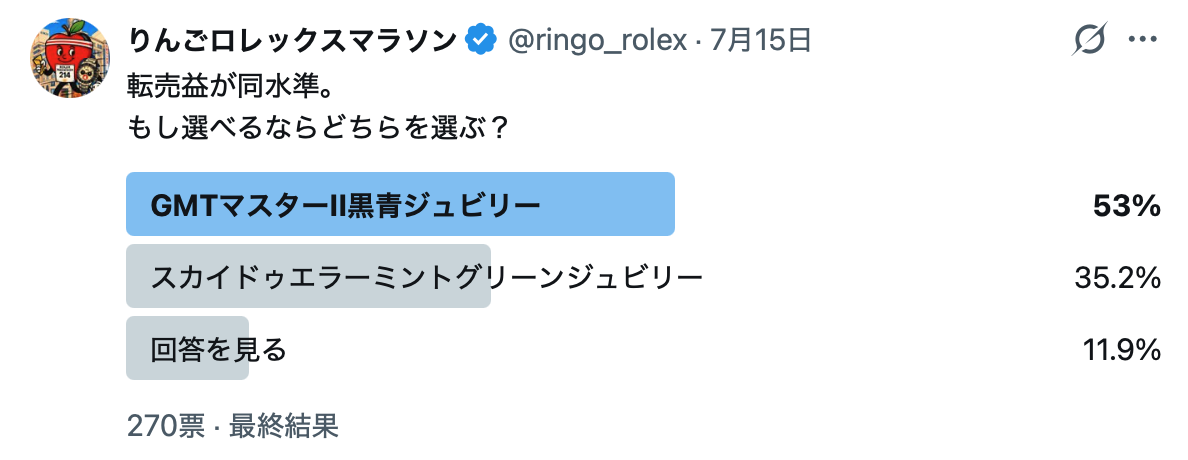Click the 35.2% result figure
The image size is (1188, 460).
tap(1118, 277)
